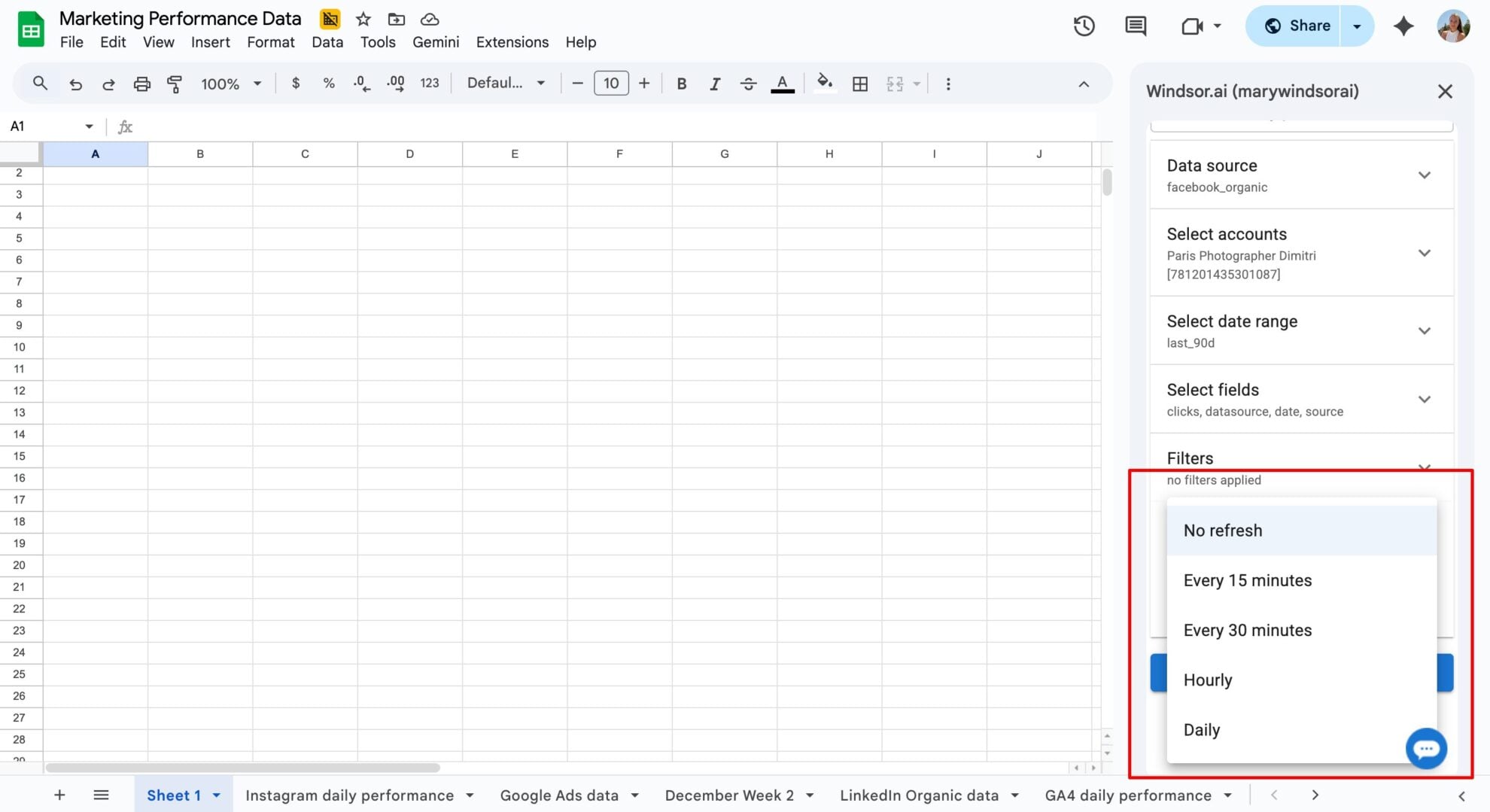Open the user profile avatar
This screenshot has width=1490, height=812.
(1453, 26)
